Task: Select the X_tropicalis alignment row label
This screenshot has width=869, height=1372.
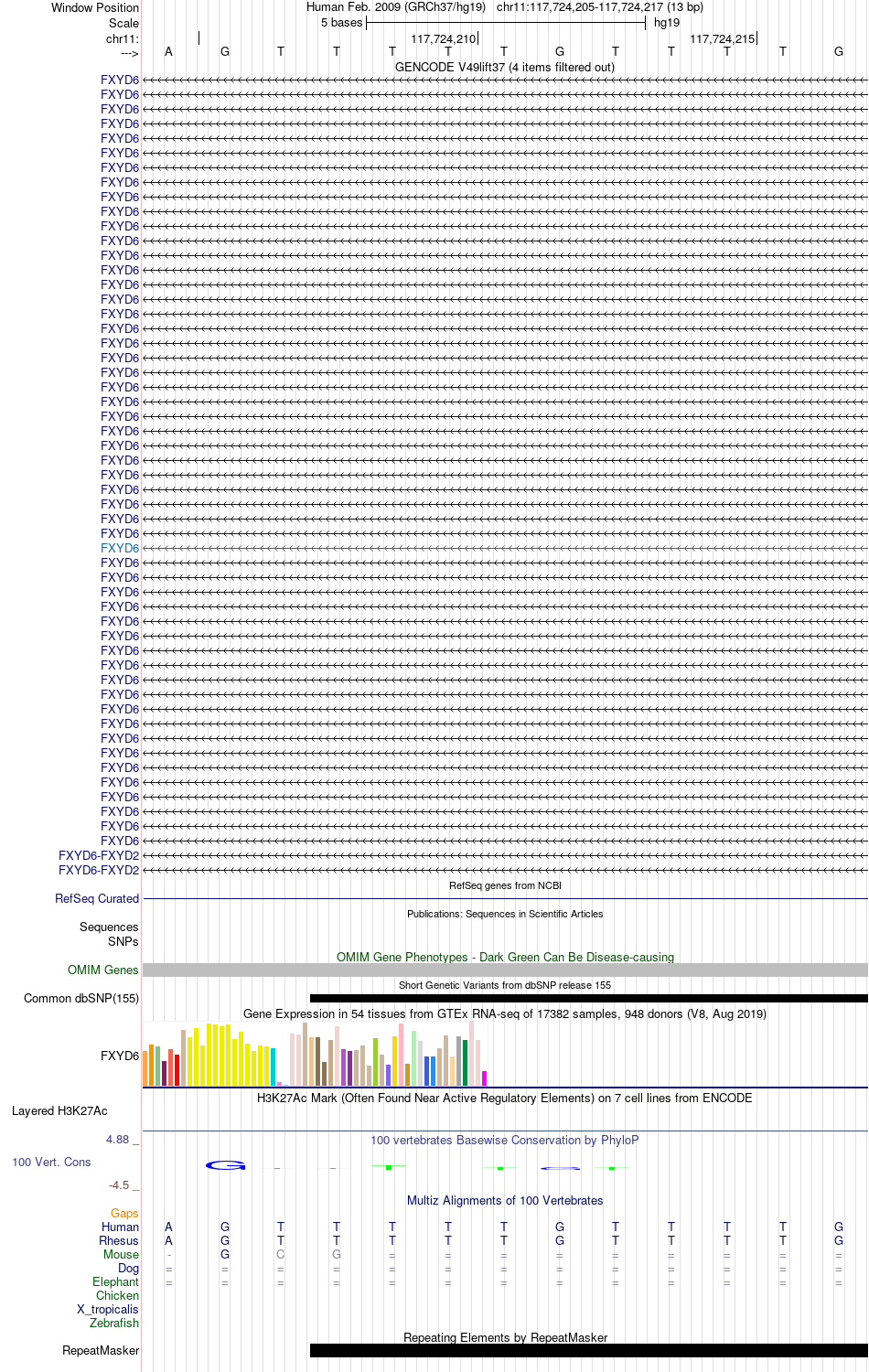Action: 108,1309
